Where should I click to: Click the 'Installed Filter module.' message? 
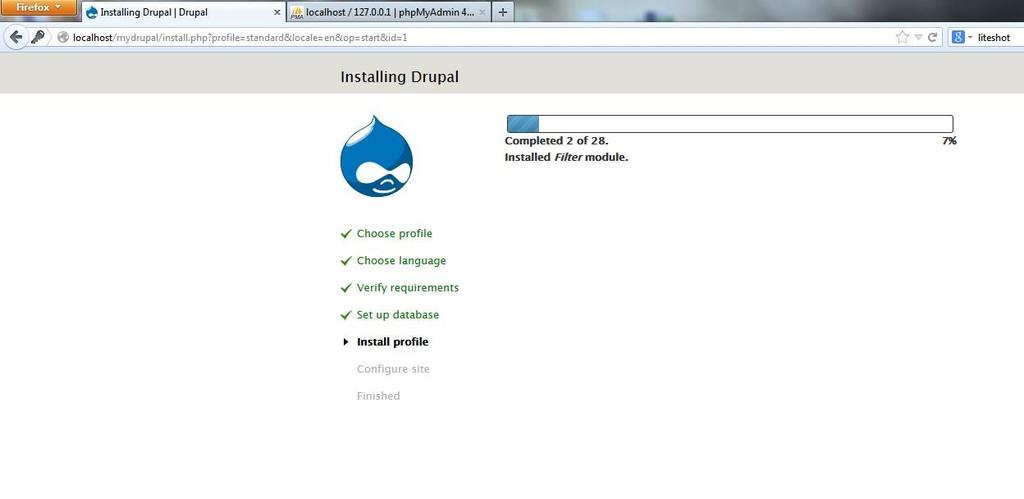(x=566, y=157)
